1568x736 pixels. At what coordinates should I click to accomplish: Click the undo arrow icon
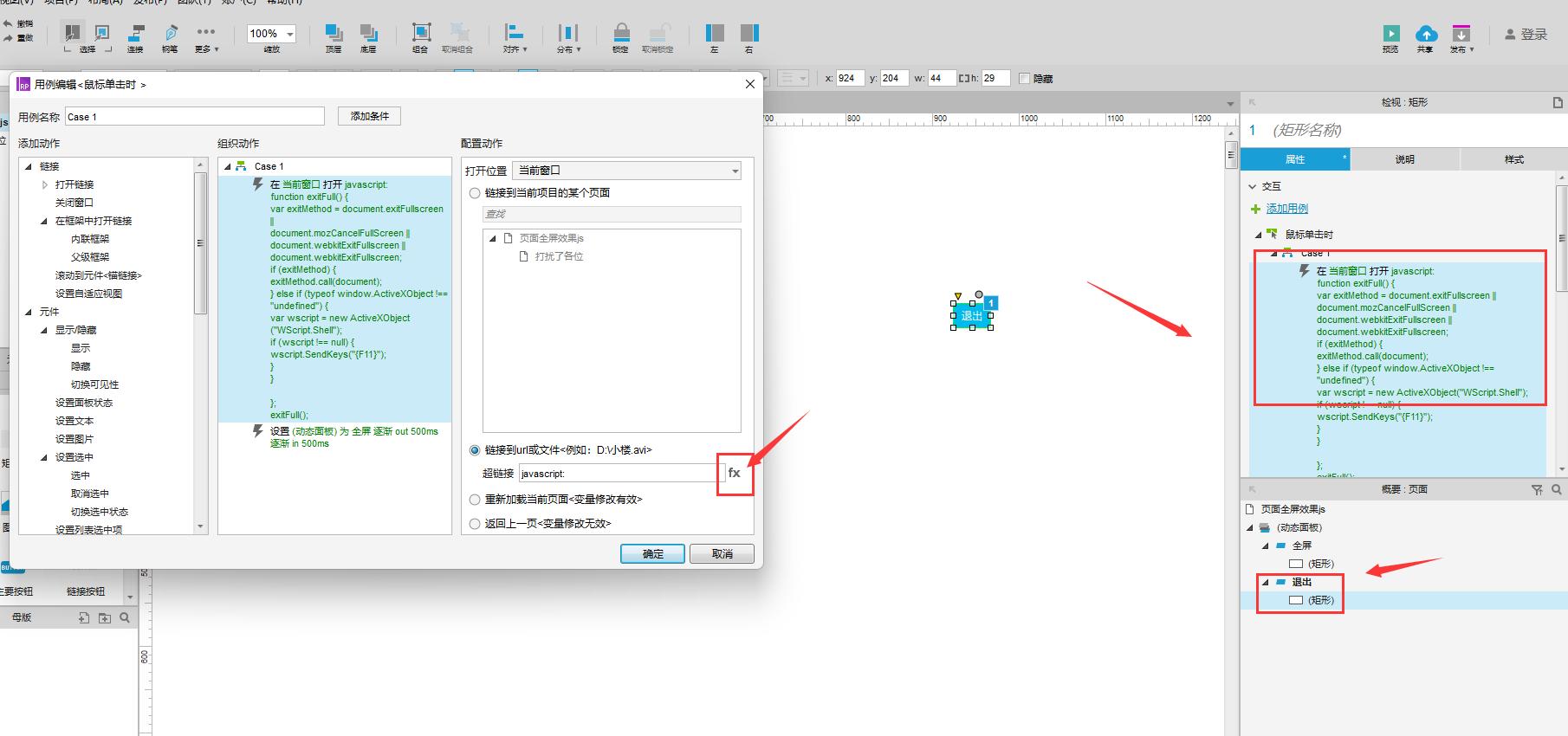8,23
